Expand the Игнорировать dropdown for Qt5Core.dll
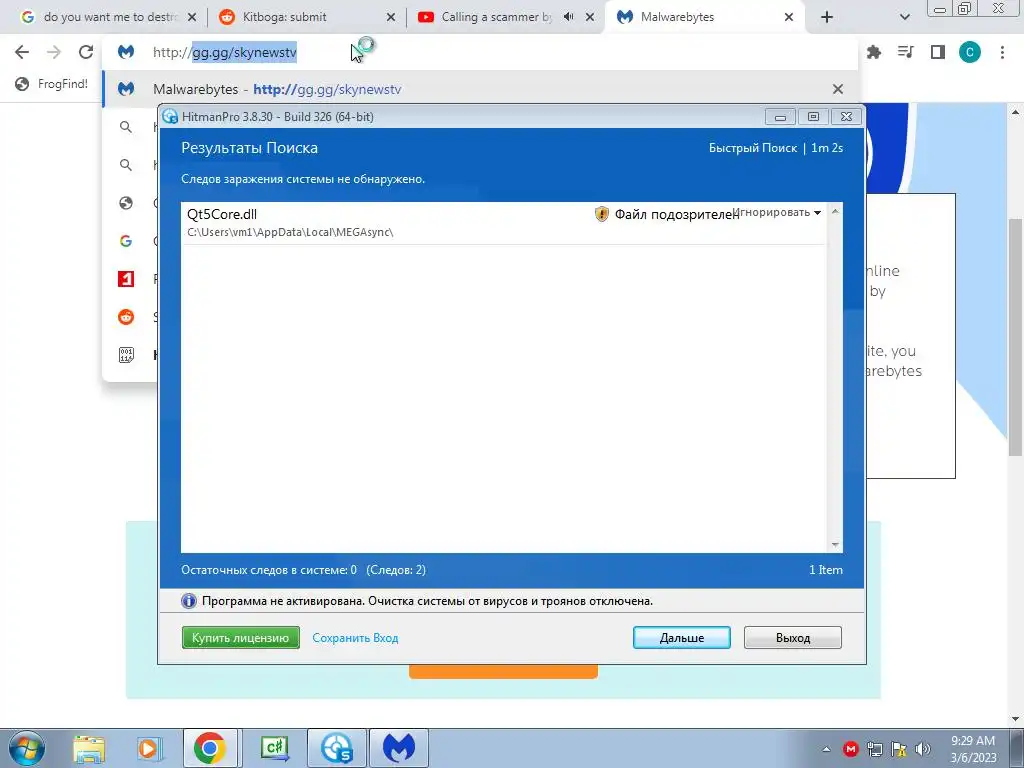This screenshot has width=1024, height=768. click(x=777, y=212)
